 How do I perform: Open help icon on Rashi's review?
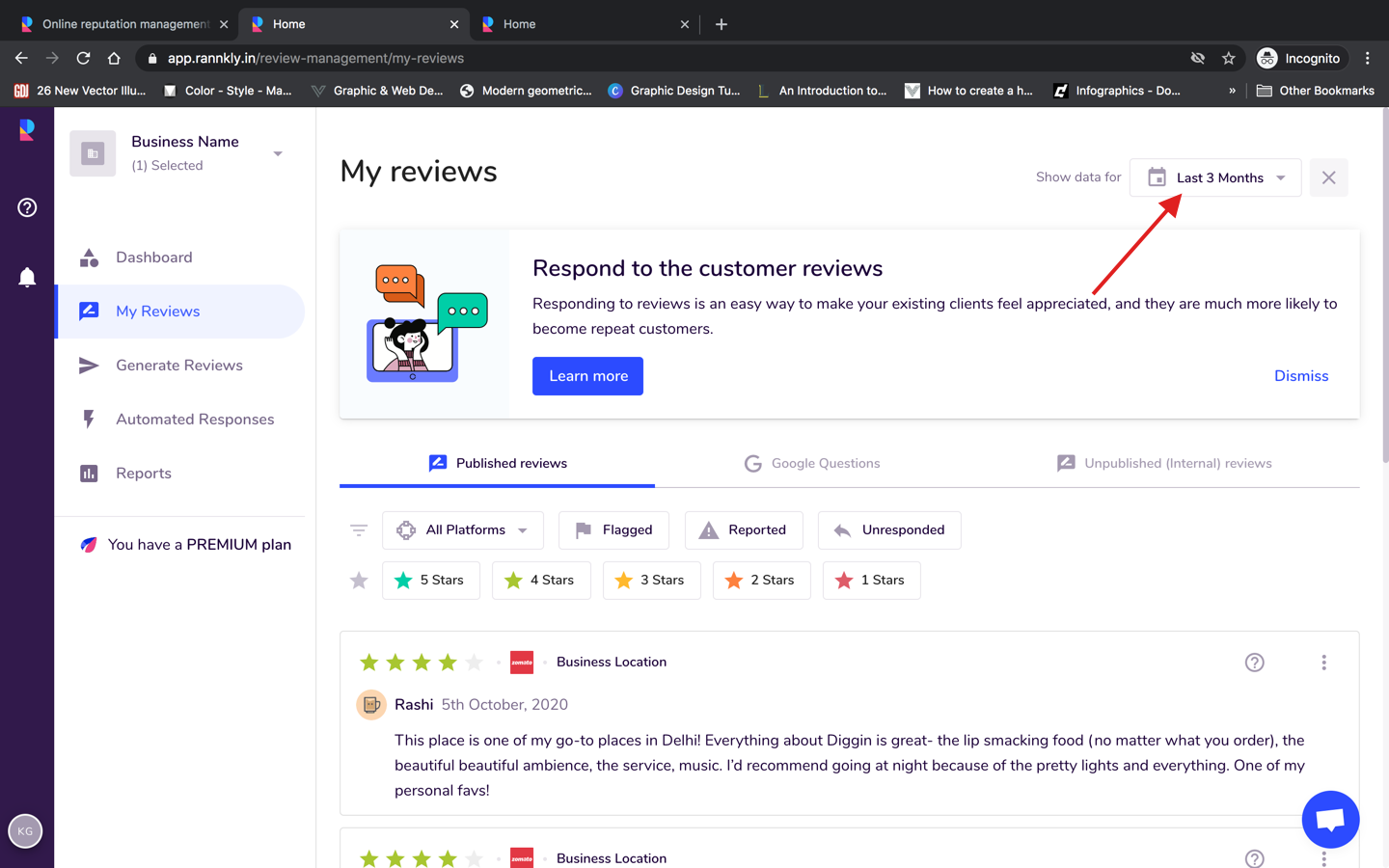pos(1254,663)
